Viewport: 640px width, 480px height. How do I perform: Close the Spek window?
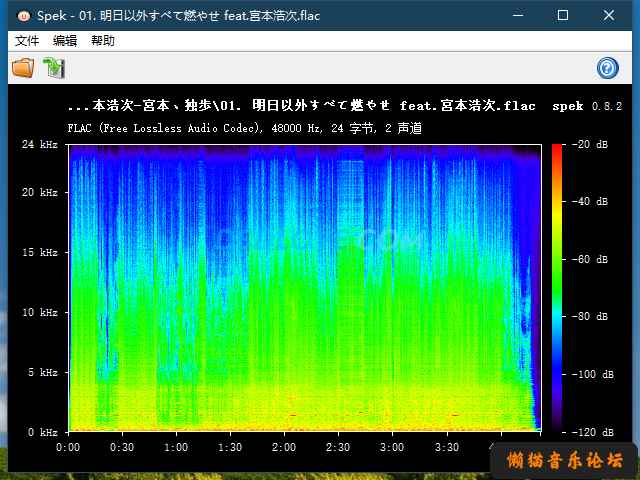pos(609,16)
